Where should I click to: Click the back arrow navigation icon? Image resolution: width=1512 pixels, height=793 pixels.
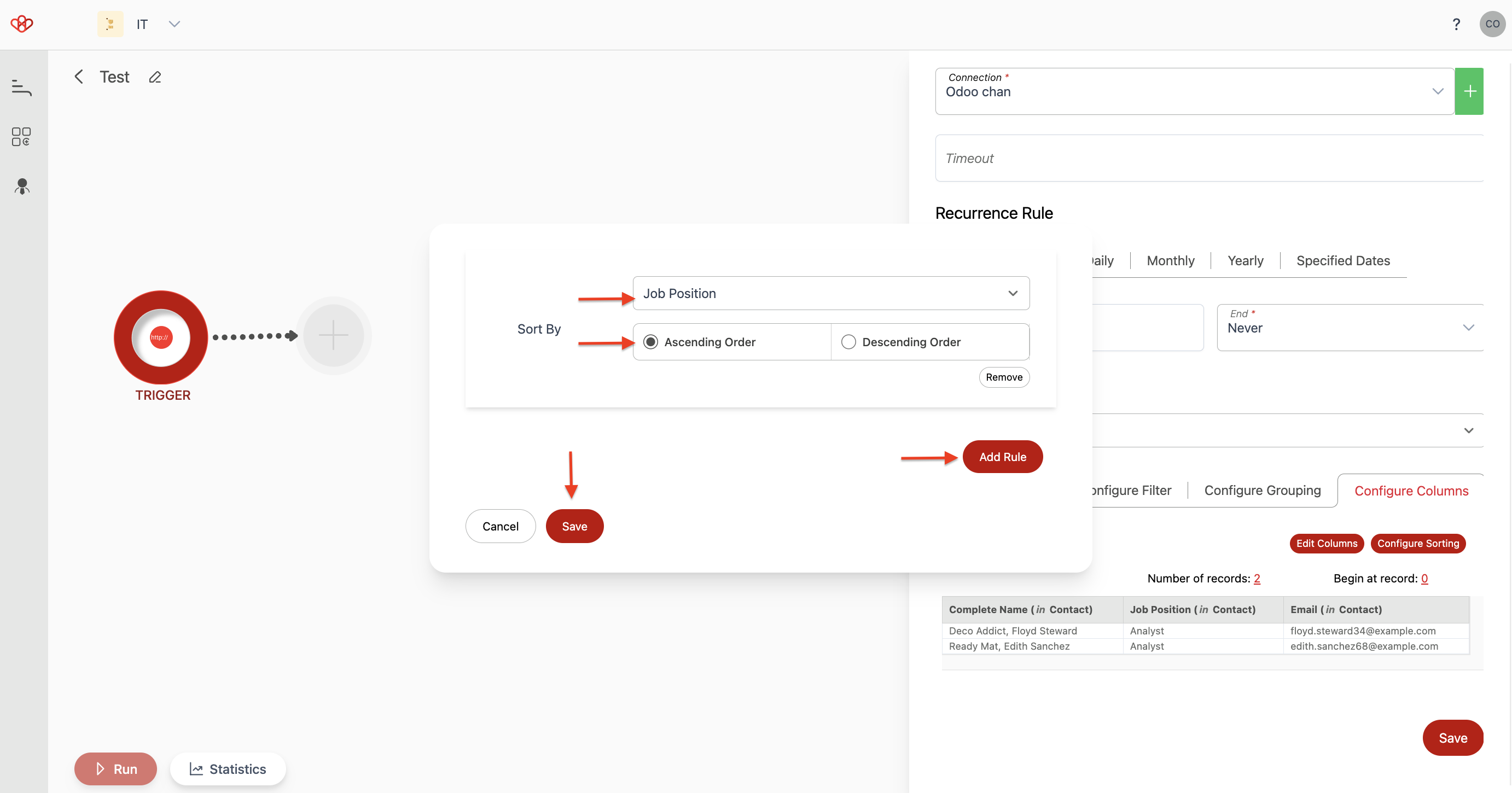[x=79, y=76]
